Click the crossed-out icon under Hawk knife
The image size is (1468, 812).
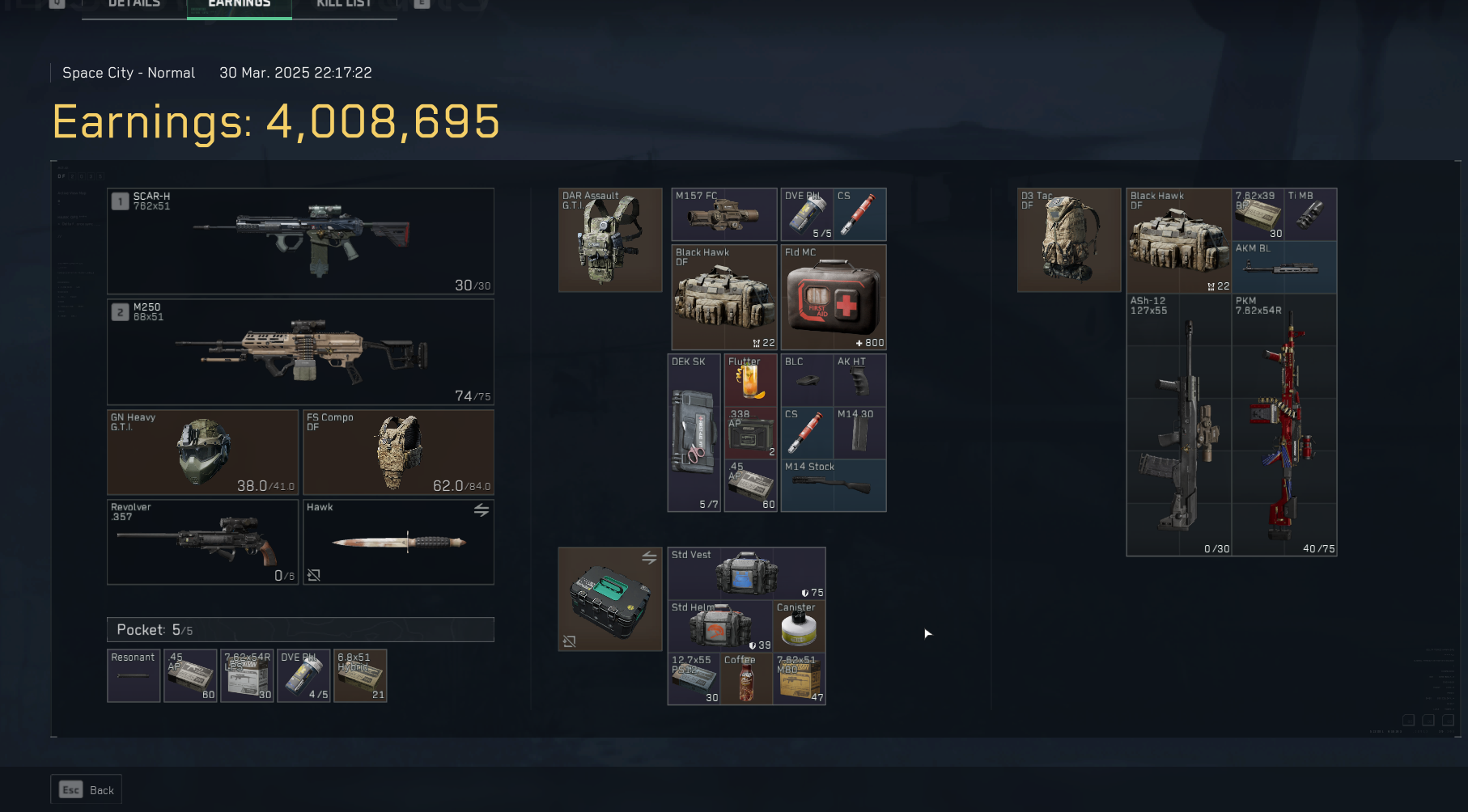pos(314,575)
